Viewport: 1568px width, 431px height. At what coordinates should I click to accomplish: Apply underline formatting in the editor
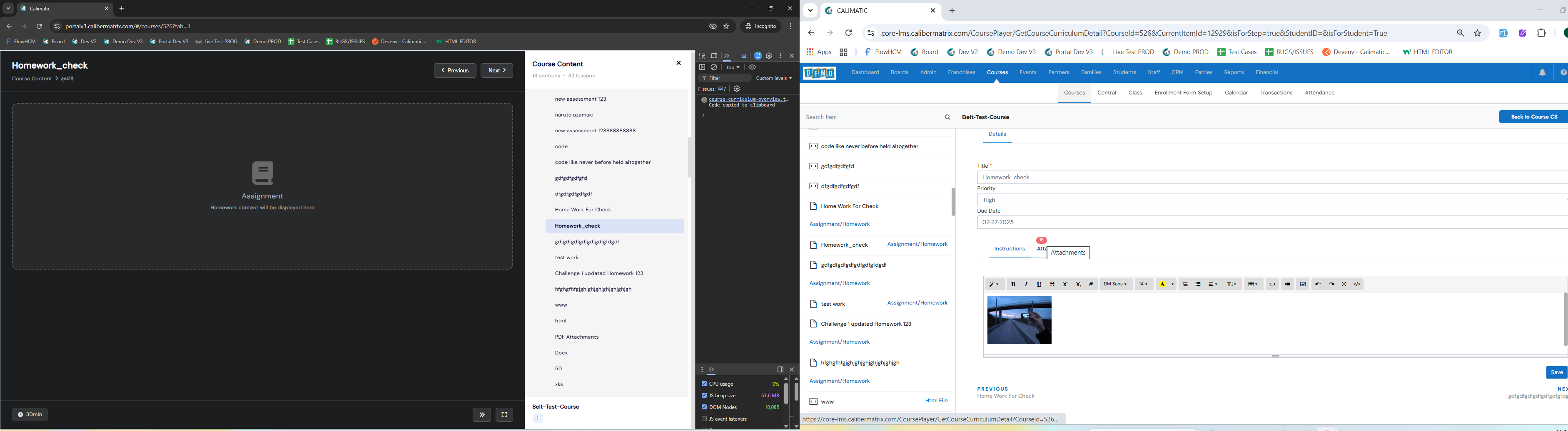[1039, 285]
